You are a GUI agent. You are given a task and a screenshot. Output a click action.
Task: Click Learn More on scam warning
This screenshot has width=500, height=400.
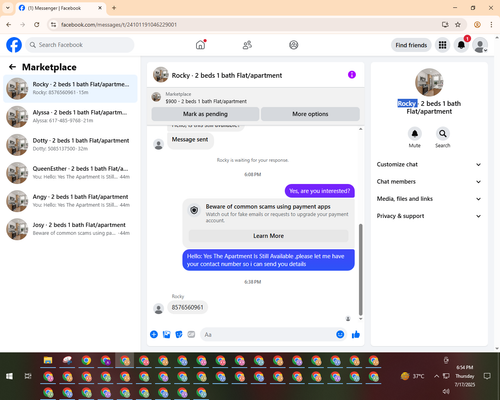point(268,236)
